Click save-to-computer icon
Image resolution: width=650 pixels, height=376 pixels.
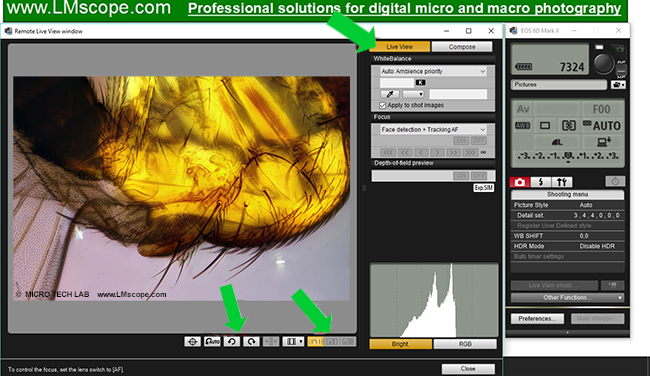point(604,142)
